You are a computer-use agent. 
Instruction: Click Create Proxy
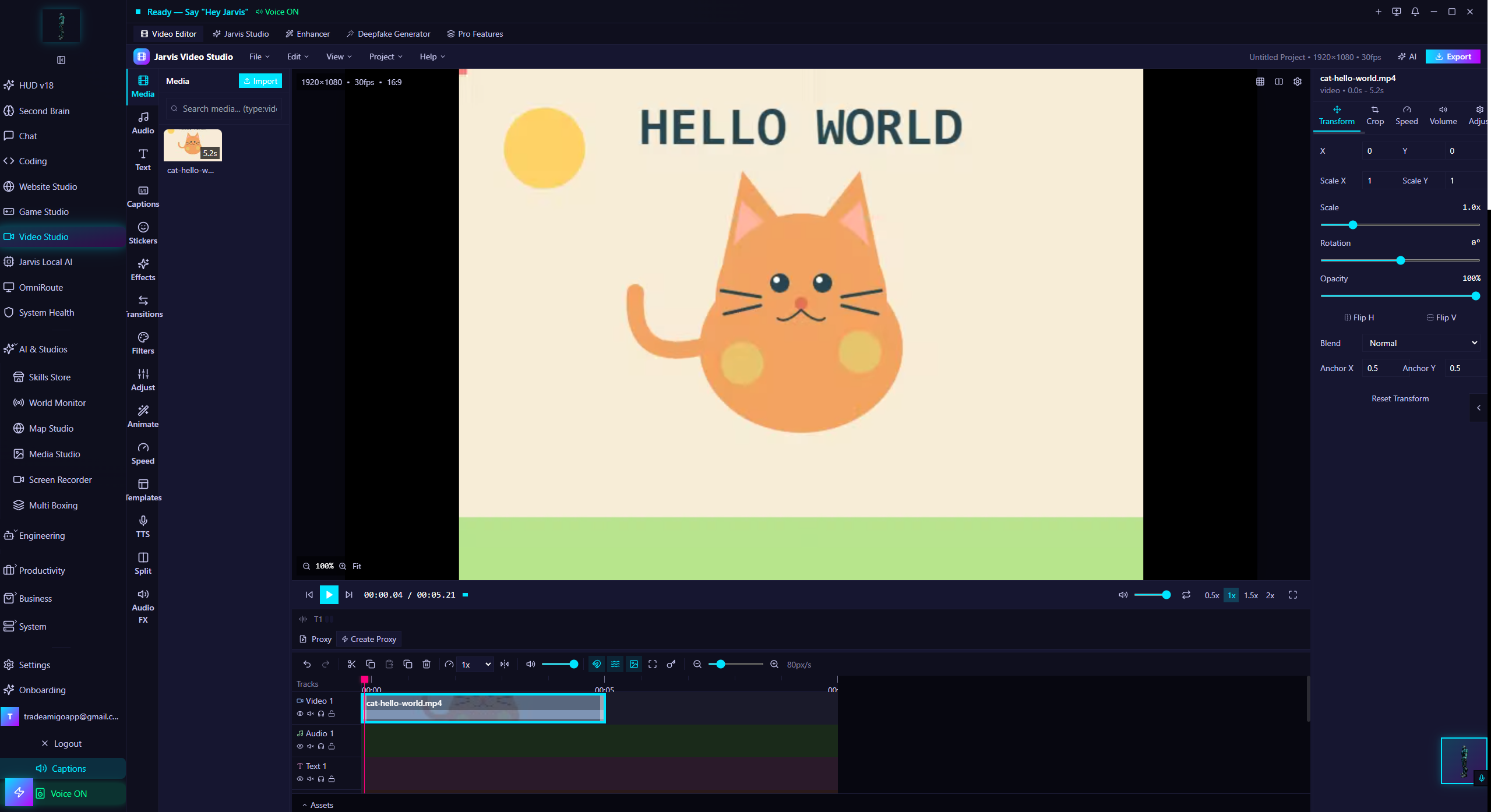(x=369, y=639)
